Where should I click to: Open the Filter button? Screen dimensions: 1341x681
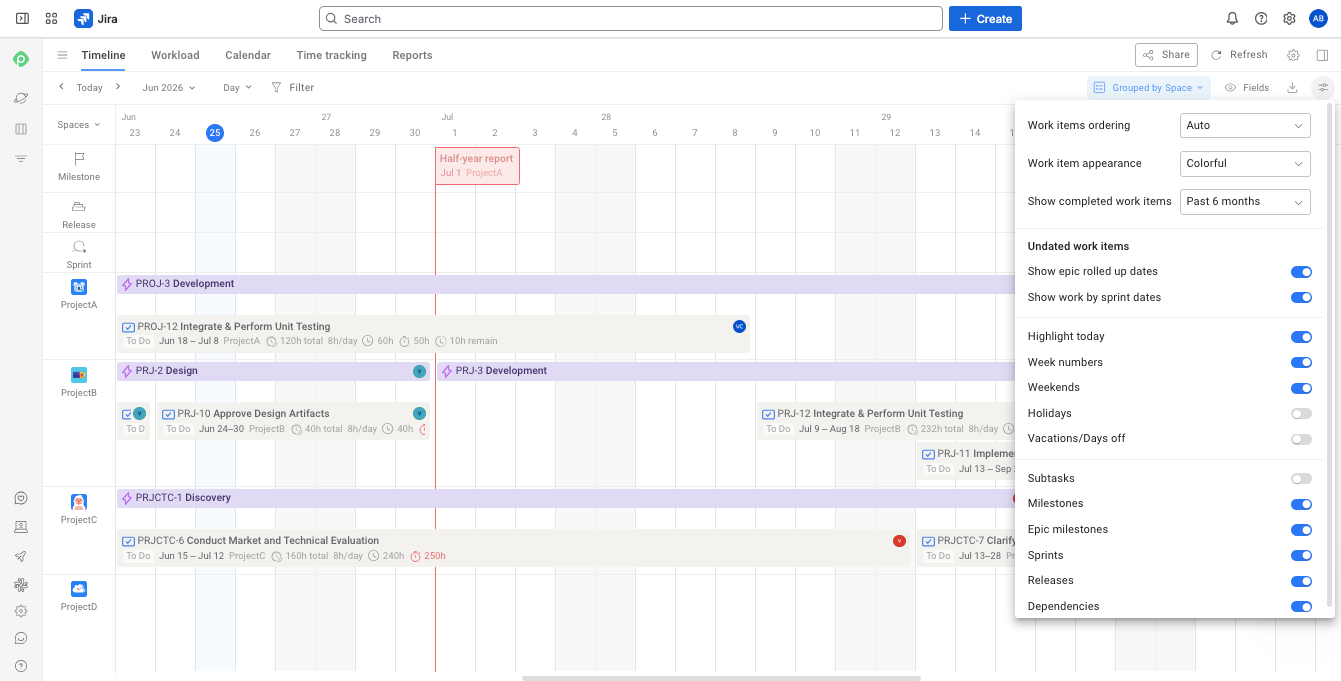pyautogui.click(x=293, y=88)
